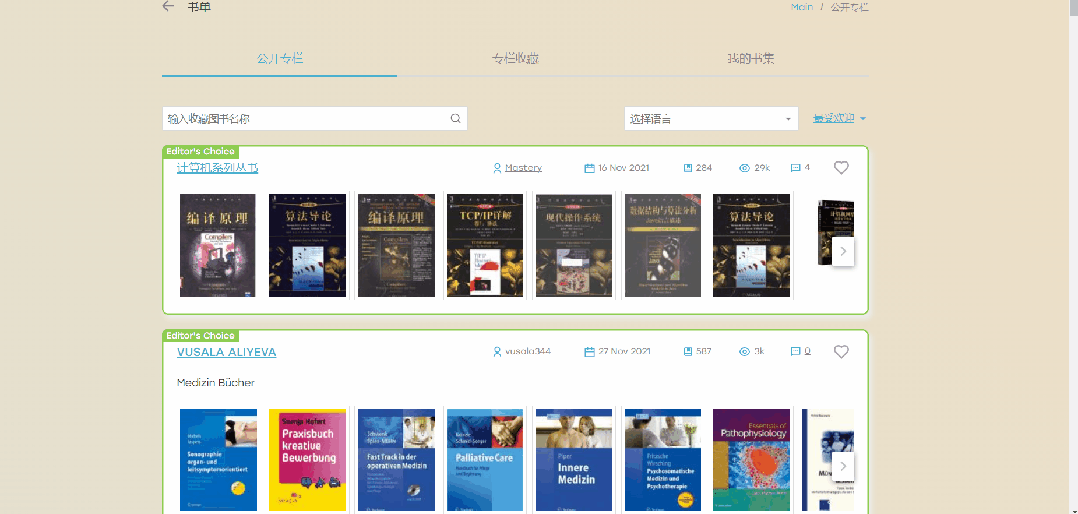
Task: Click the book count icon showing 587
Action: point(688,352)
